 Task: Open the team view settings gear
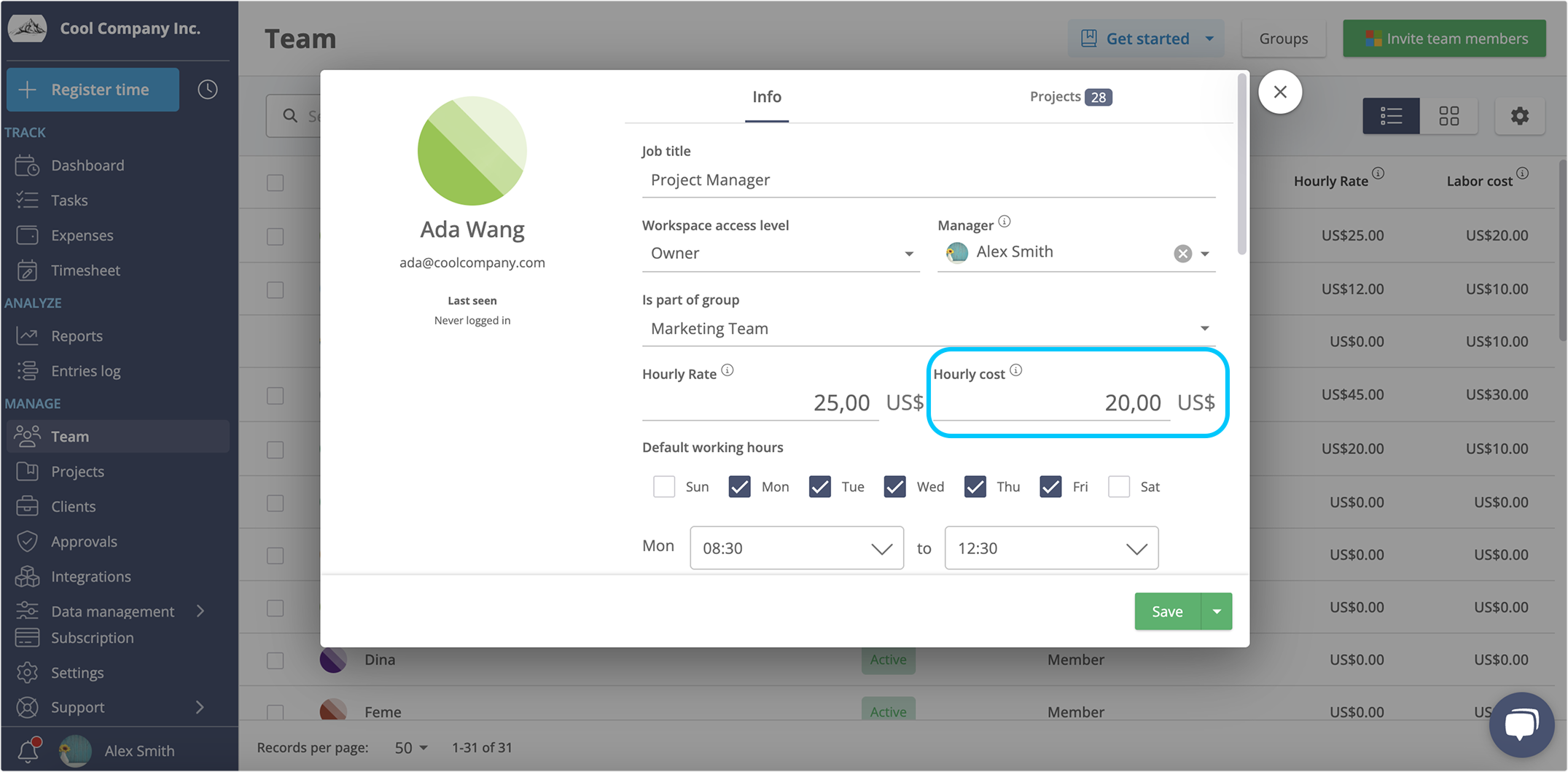[x=1520, y=115]
